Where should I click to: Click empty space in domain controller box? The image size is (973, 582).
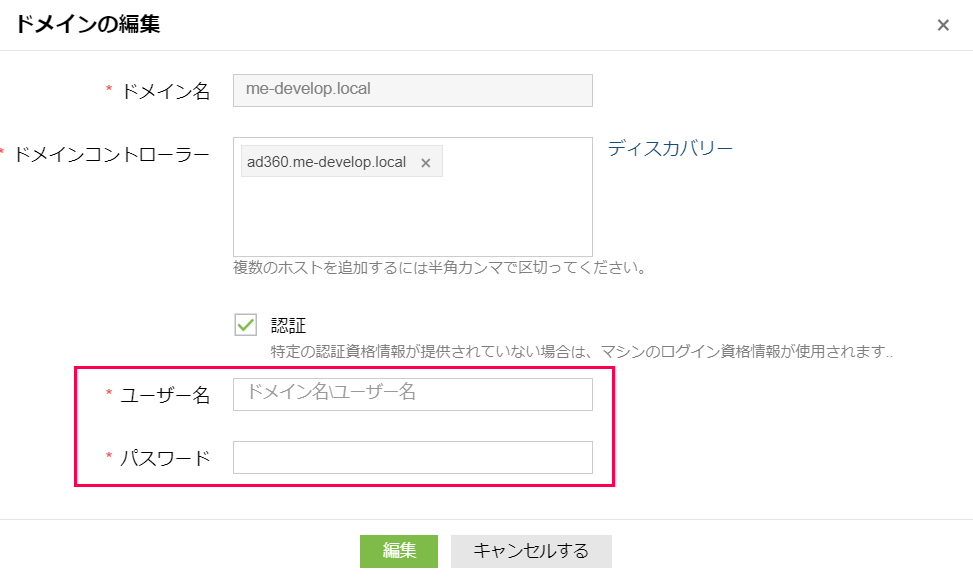(x=412, y=217)
